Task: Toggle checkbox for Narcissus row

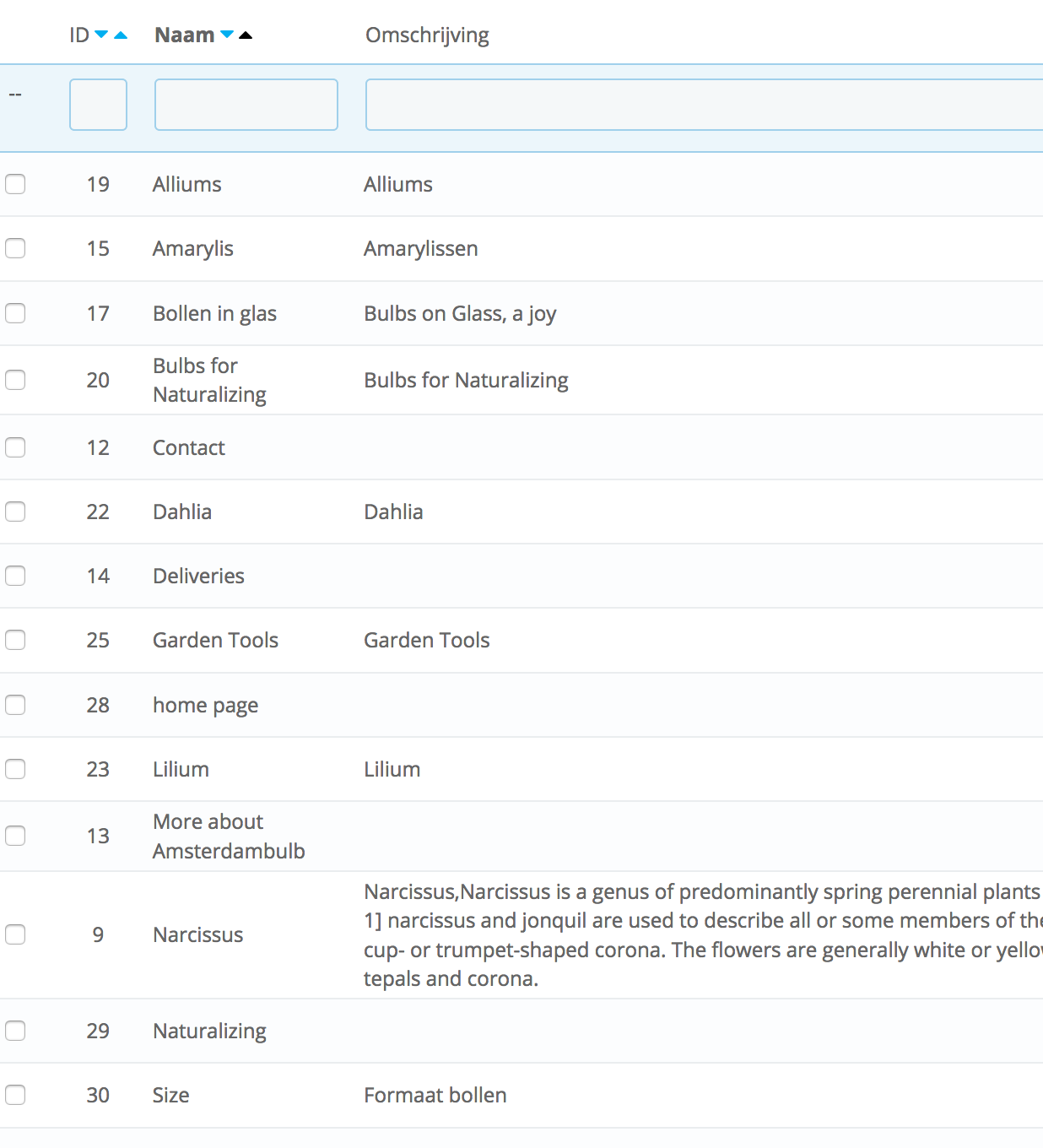Action: click(15, 934)
